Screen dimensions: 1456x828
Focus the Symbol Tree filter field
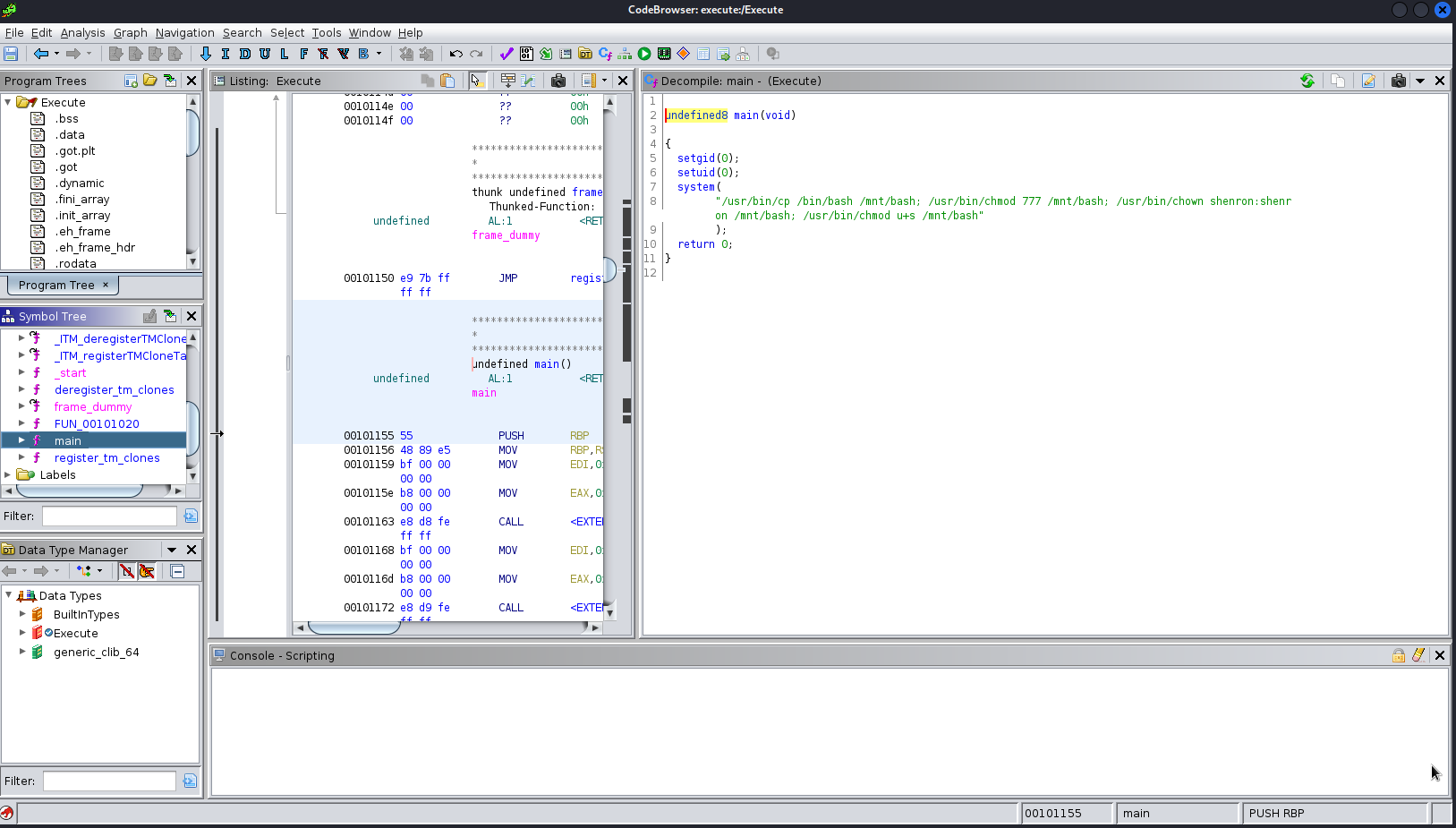[109, 516]
